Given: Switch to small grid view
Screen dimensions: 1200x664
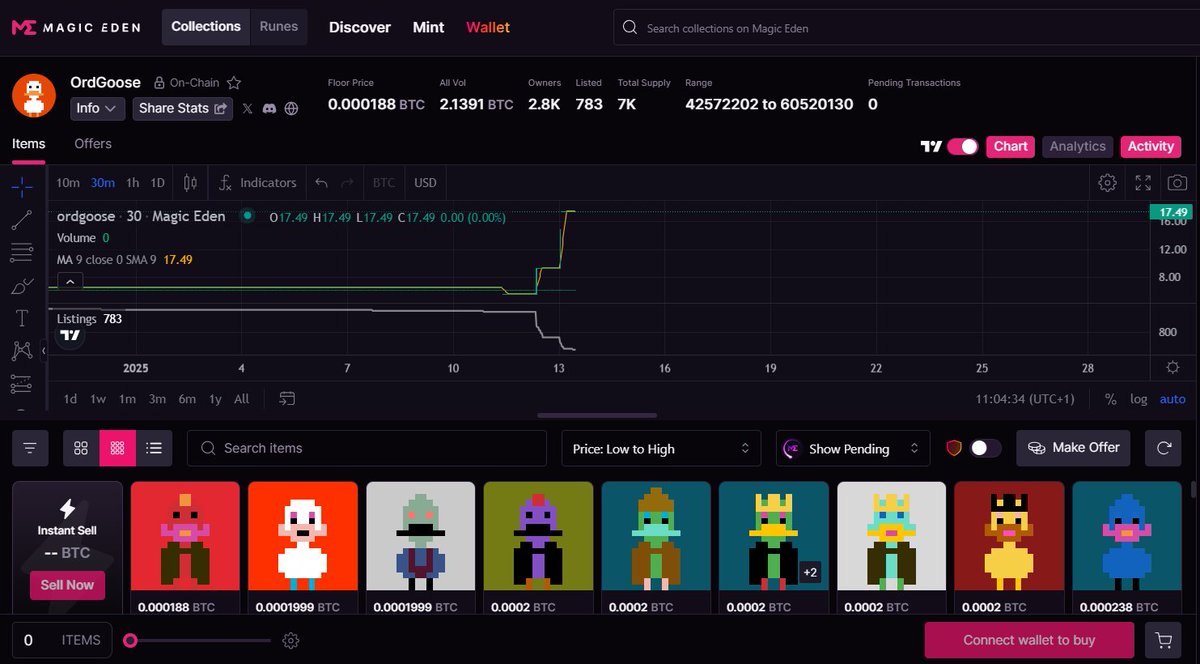Looking at the screenshot, I should click(x=118, y=448).
